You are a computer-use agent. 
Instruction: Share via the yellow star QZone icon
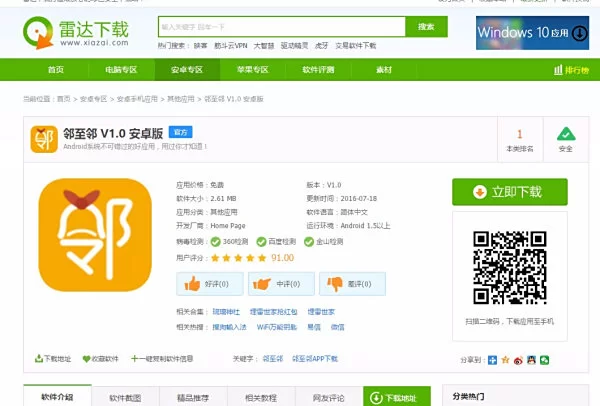click(505, 360)
